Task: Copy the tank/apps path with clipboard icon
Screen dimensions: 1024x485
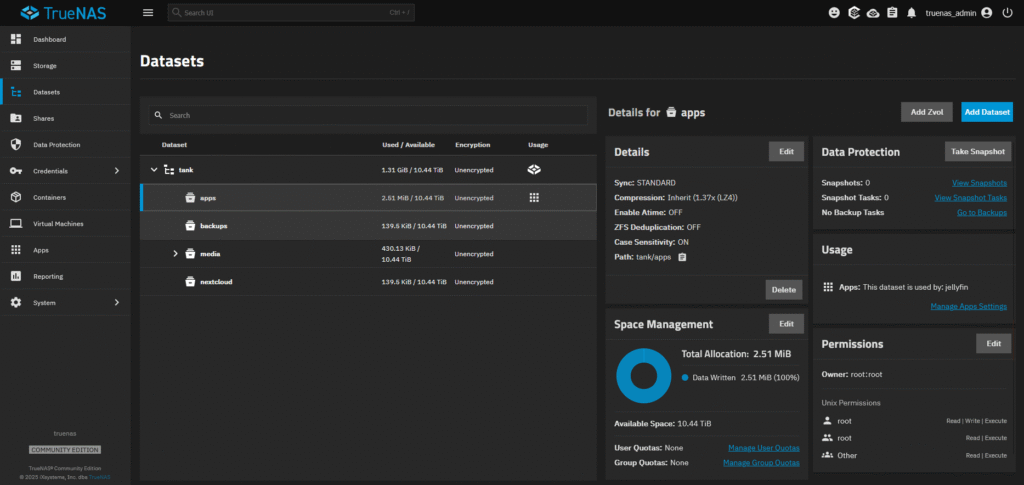Action: point(682,257)
